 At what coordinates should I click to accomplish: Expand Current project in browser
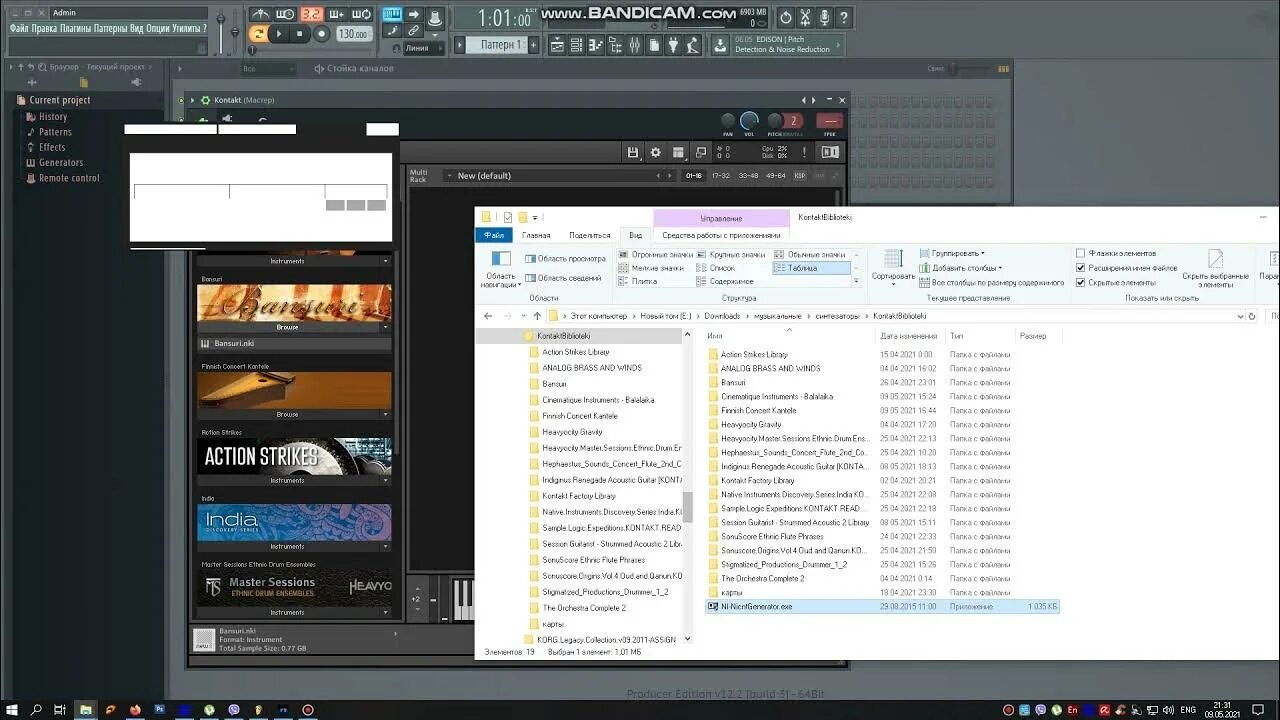click(60, 100)
